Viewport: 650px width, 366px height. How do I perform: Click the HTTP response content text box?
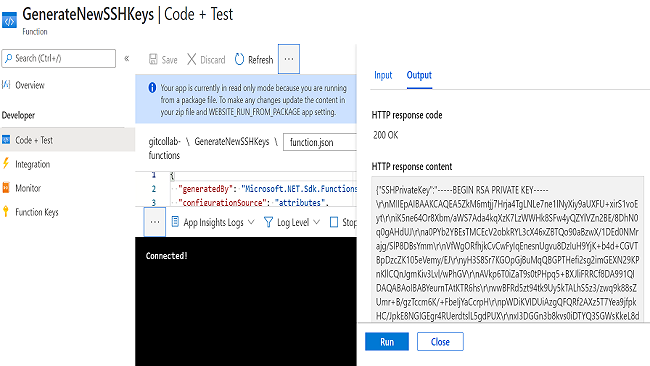[x=507, y=250]
